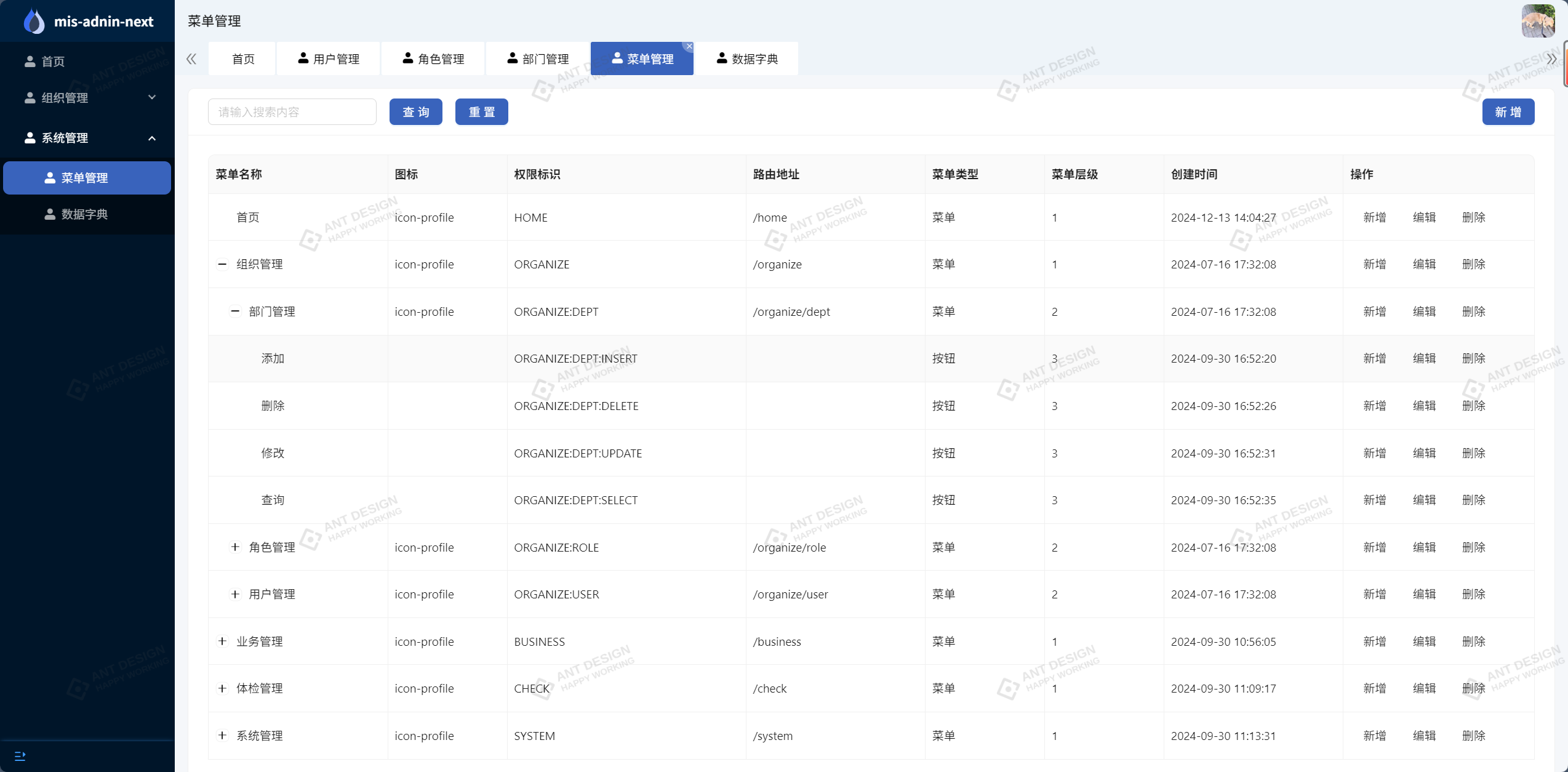Expand the 业务管理 table row

pos(222,641)
